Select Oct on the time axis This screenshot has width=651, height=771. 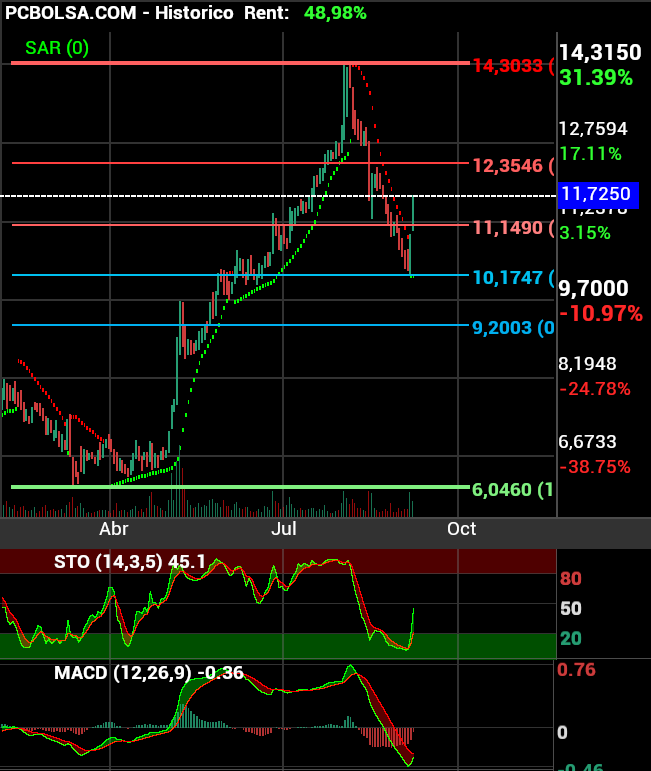(x=461, y=528)
